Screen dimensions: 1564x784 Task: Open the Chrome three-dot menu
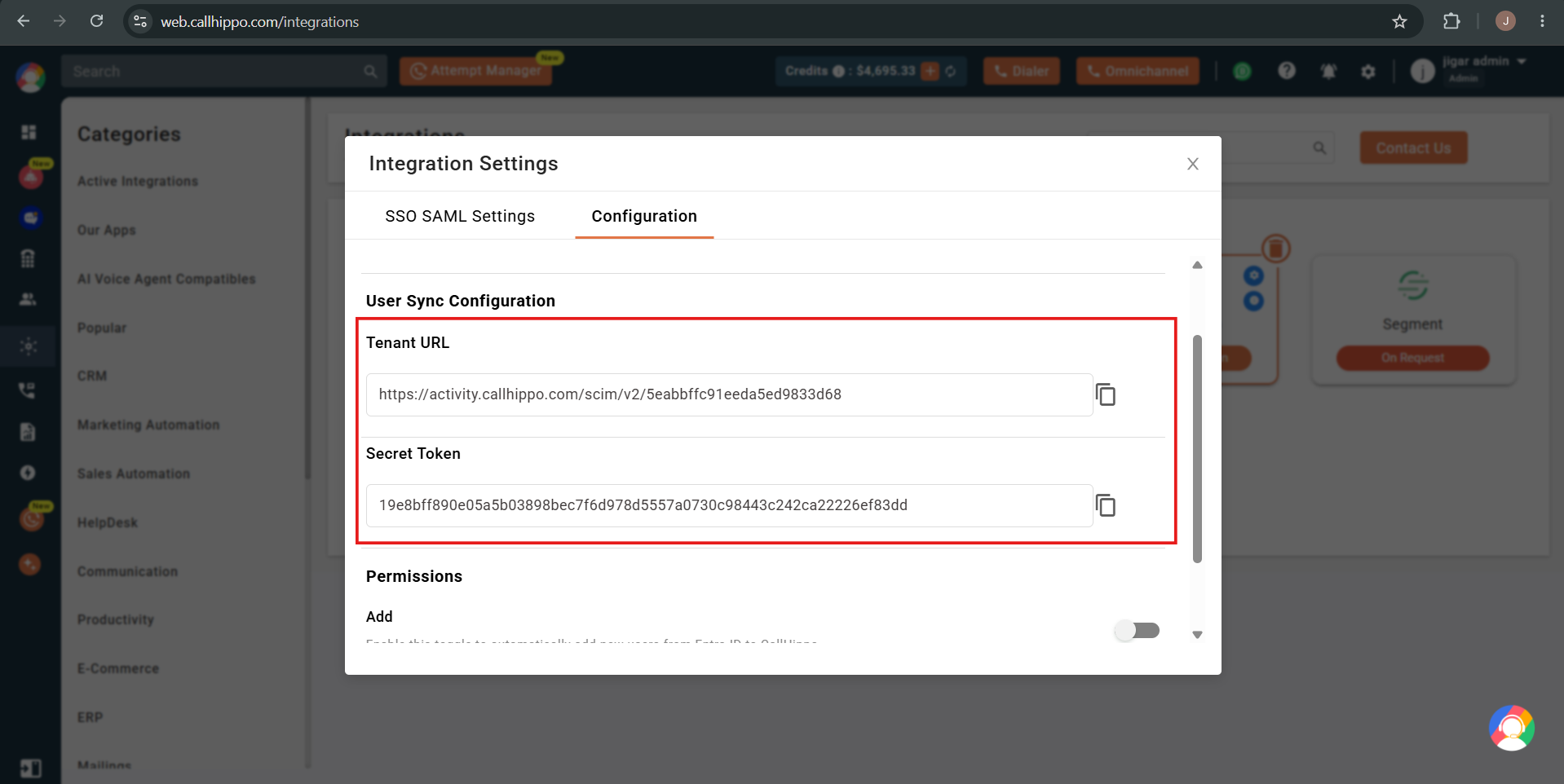coord(1542,21)
